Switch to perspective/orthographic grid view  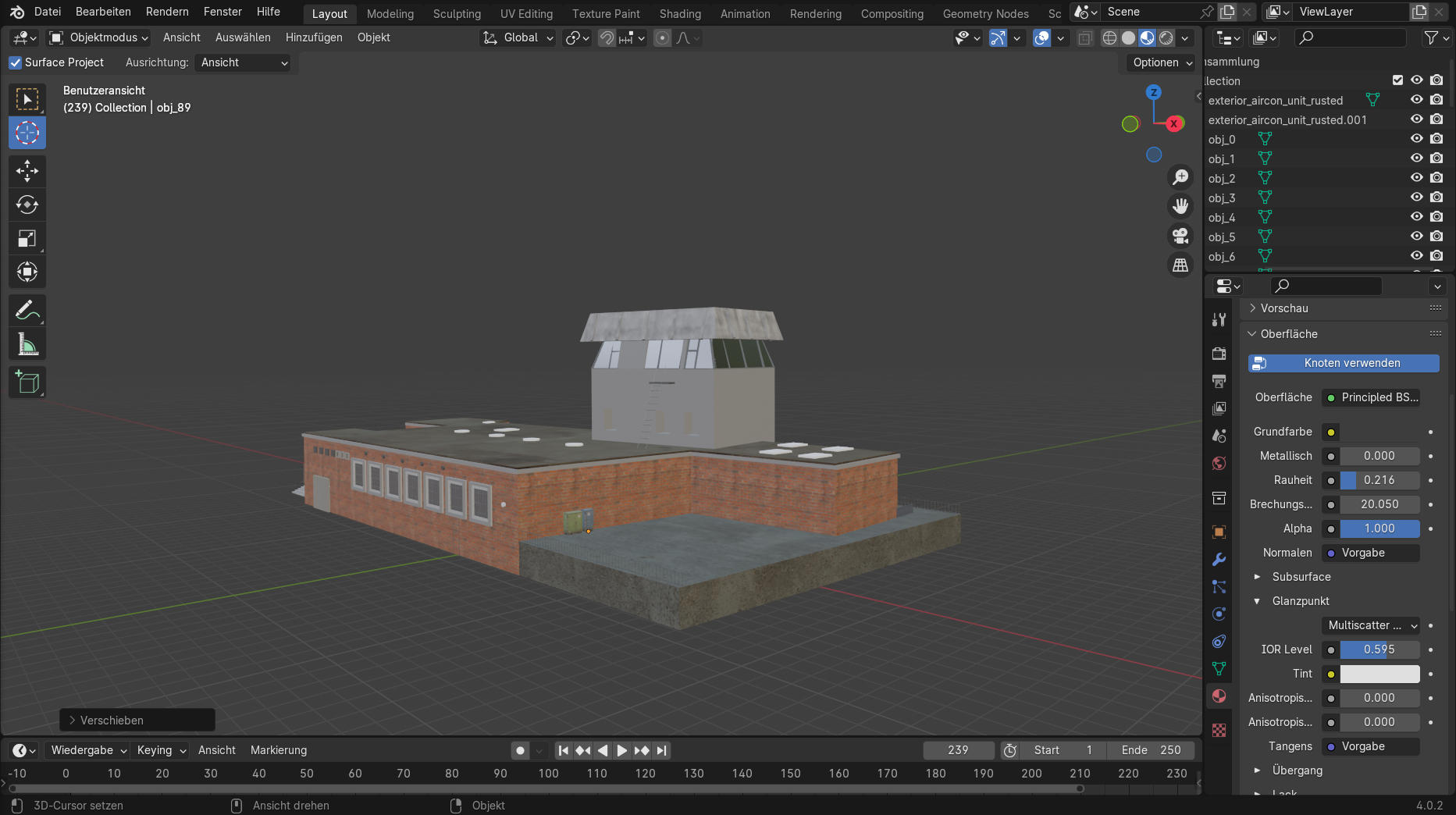coord(1180,265)
